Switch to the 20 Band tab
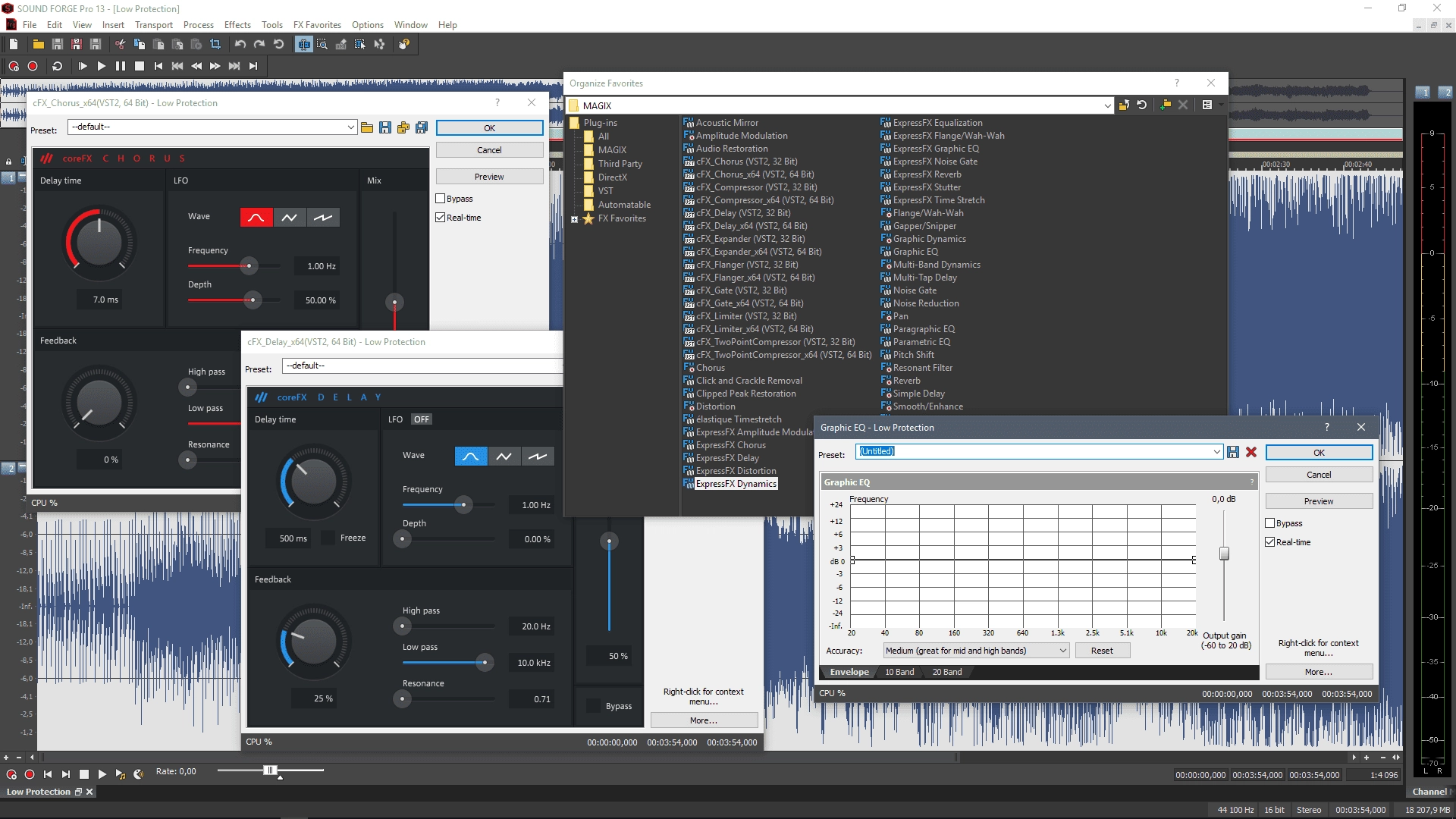 (947, 672)
